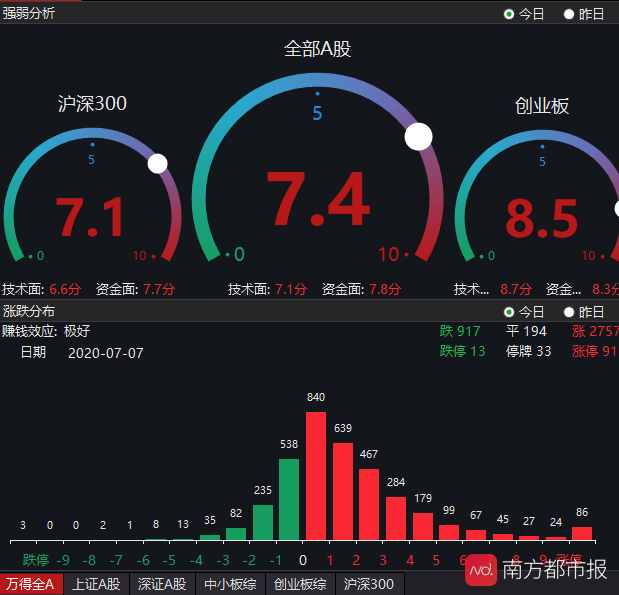Click the 创业板 gauge title
This screenshot has width=619, height=595.
(x=542, y=106)
